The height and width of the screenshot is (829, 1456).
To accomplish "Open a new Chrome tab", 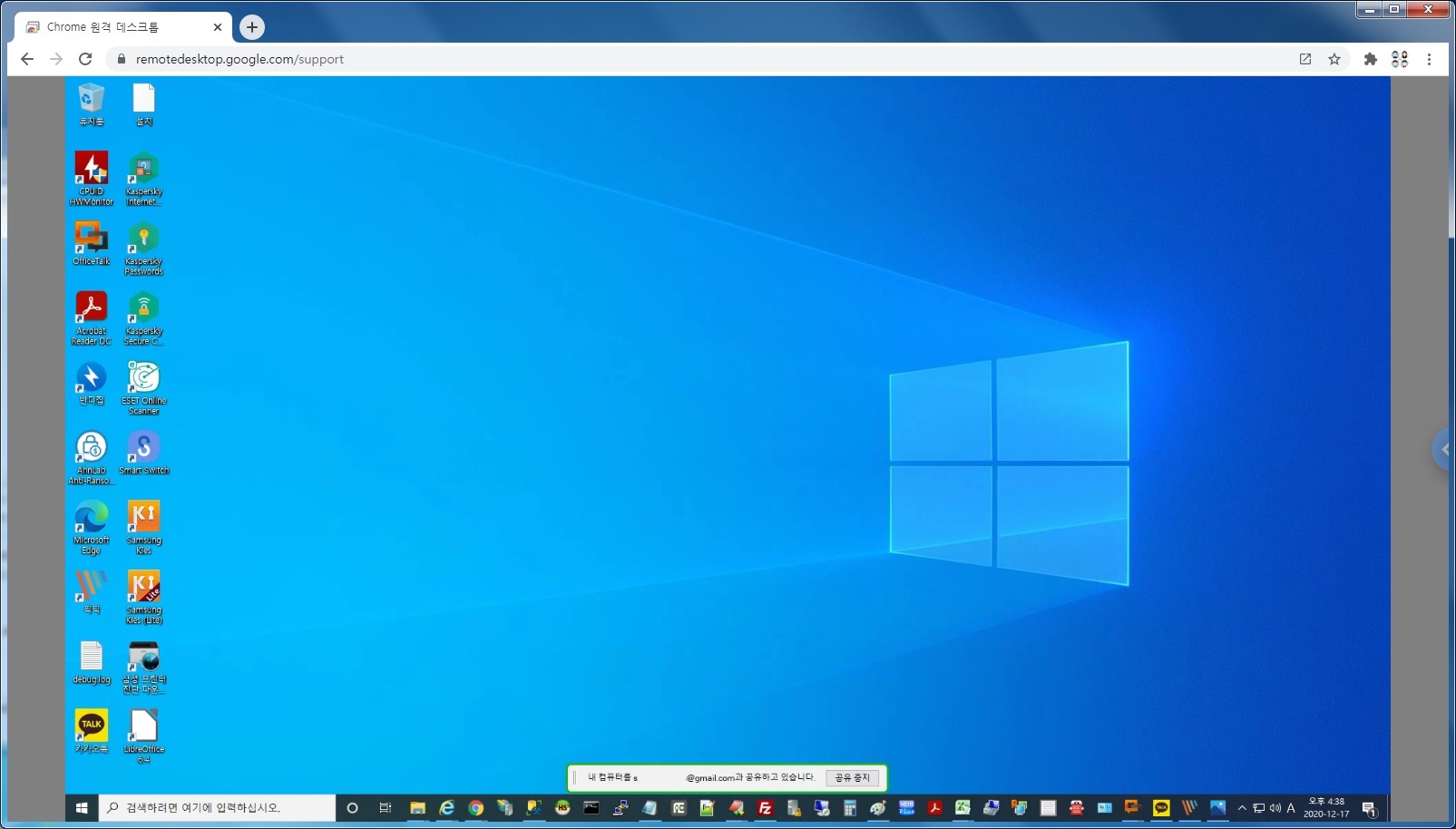I will (252, 27).
